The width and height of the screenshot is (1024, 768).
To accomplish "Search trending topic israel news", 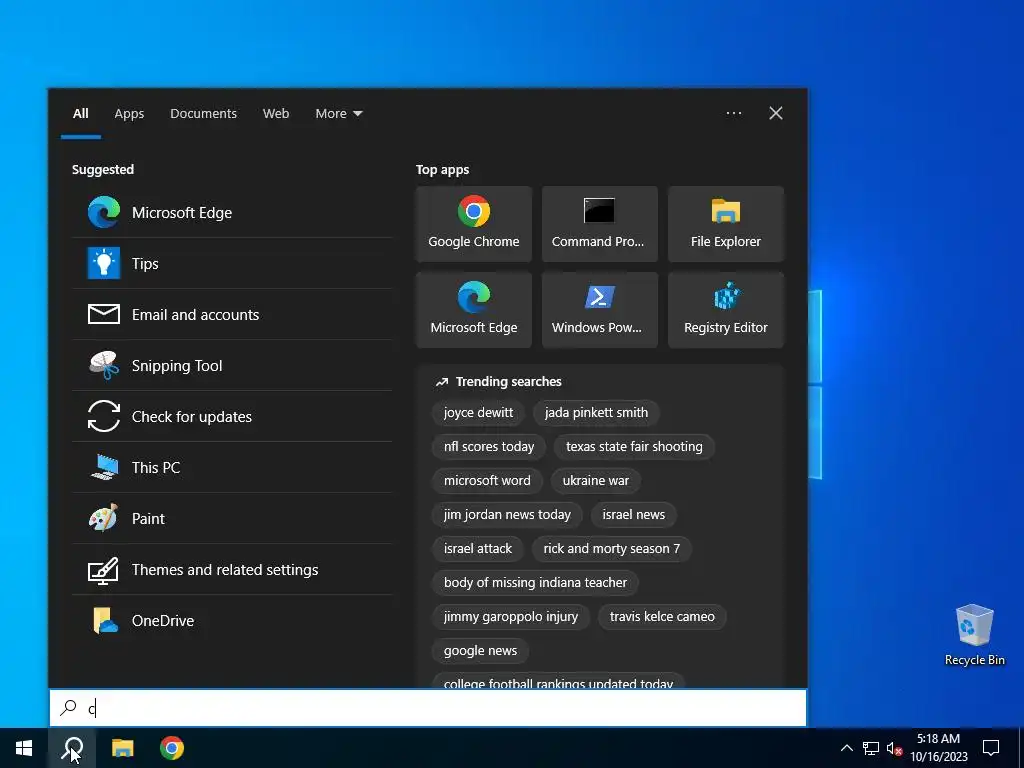I will (633, 515).
